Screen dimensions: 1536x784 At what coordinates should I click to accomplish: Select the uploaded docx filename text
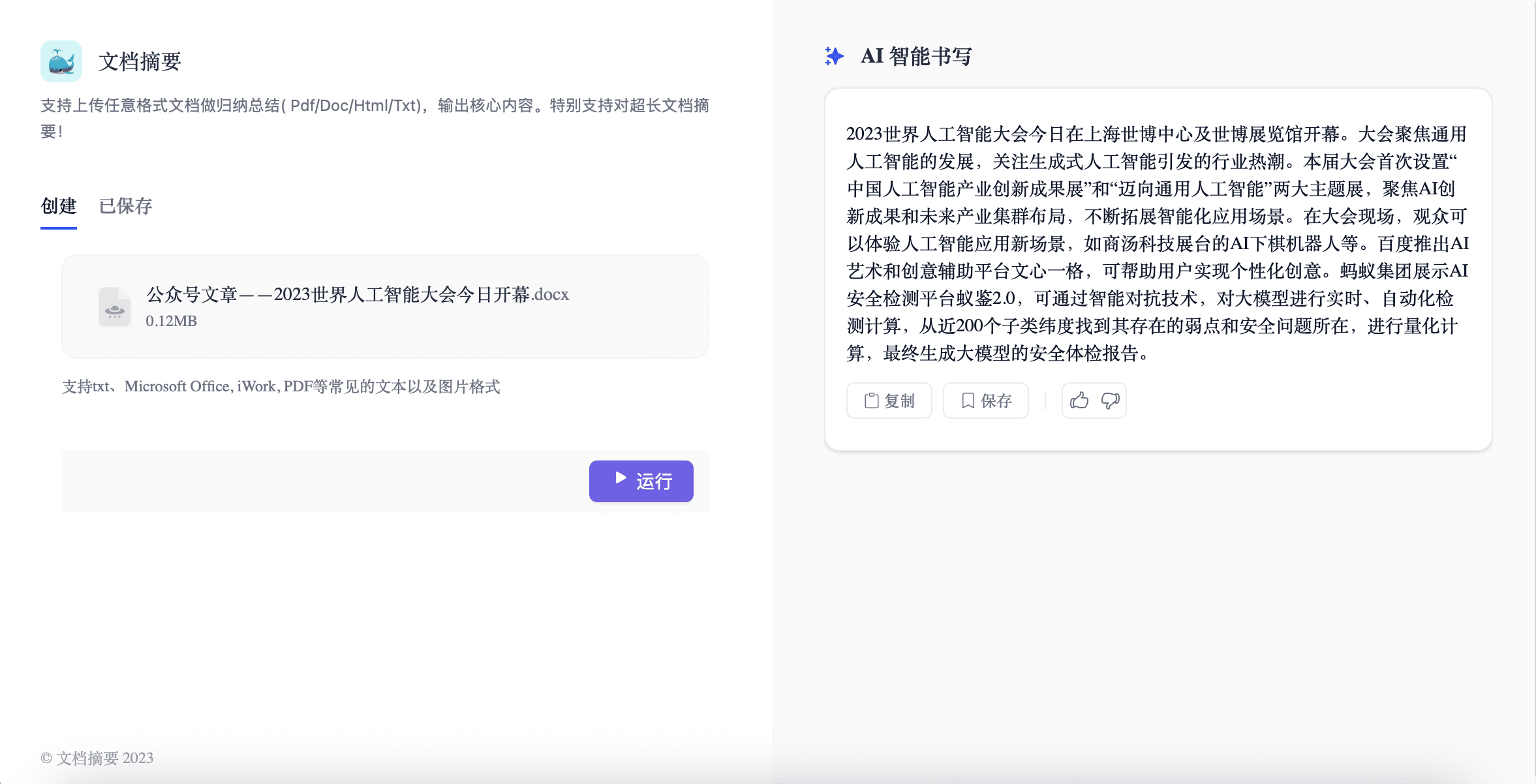(358, 295)
